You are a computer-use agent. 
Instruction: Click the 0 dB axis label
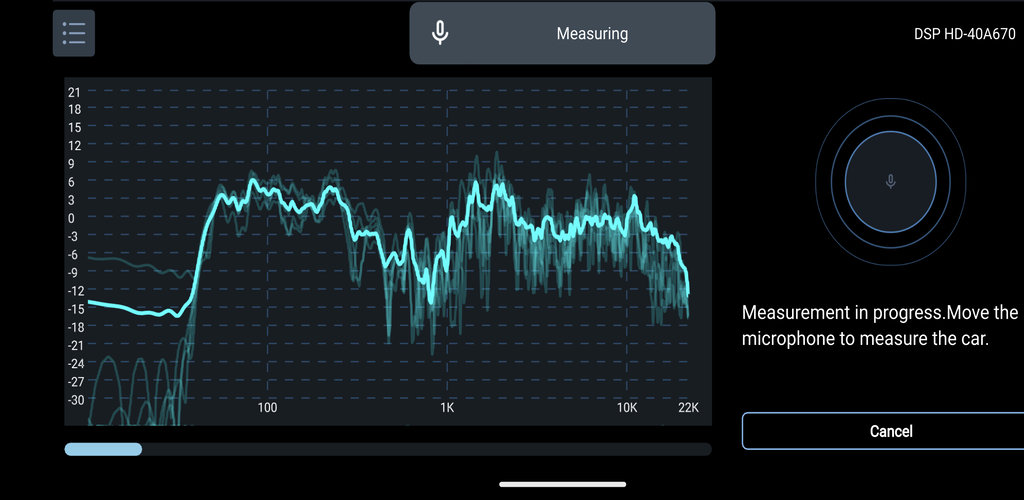71,218
